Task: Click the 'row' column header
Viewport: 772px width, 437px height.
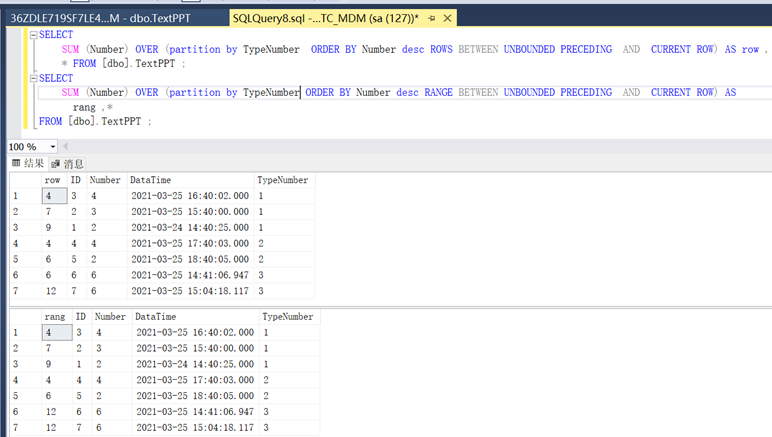Action: (54, 180)
